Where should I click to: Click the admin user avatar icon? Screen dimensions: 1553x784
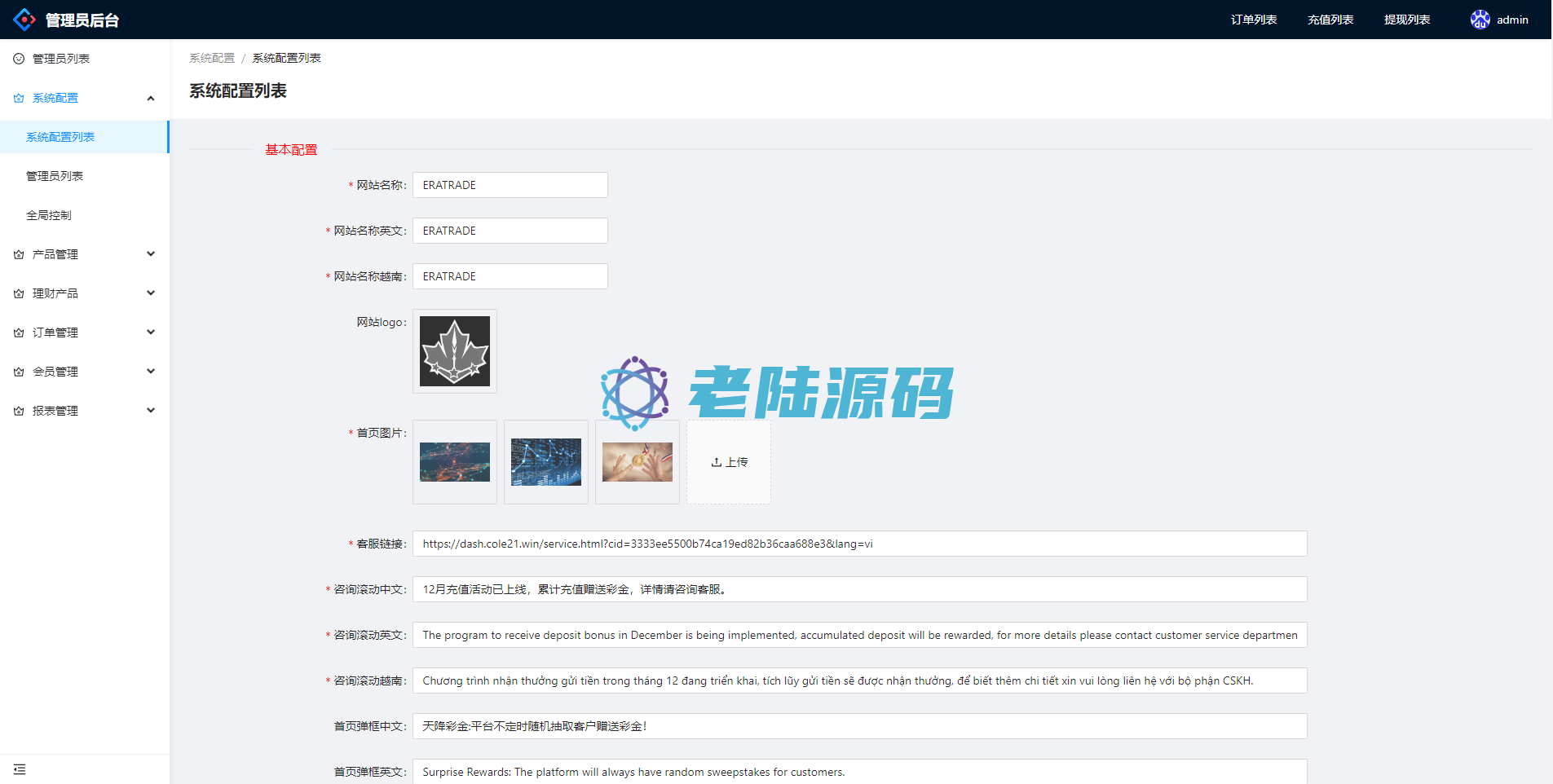click(x=1480, y=20)
